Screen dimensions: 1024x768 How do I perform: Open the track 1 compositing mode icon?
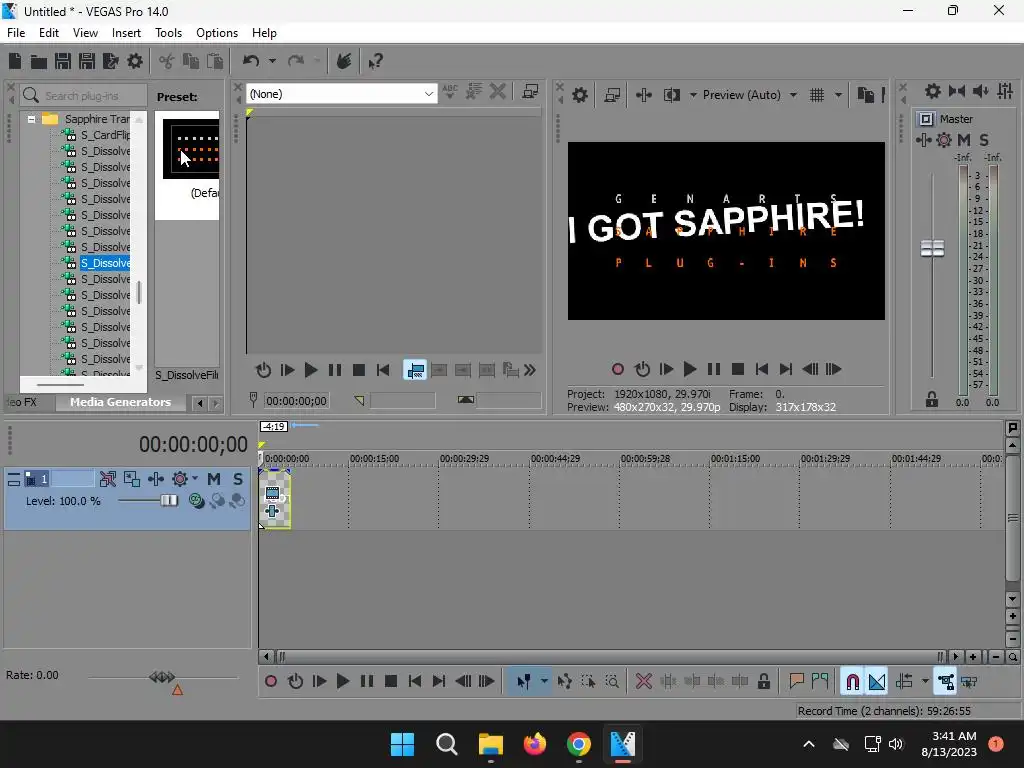(196, 500)
